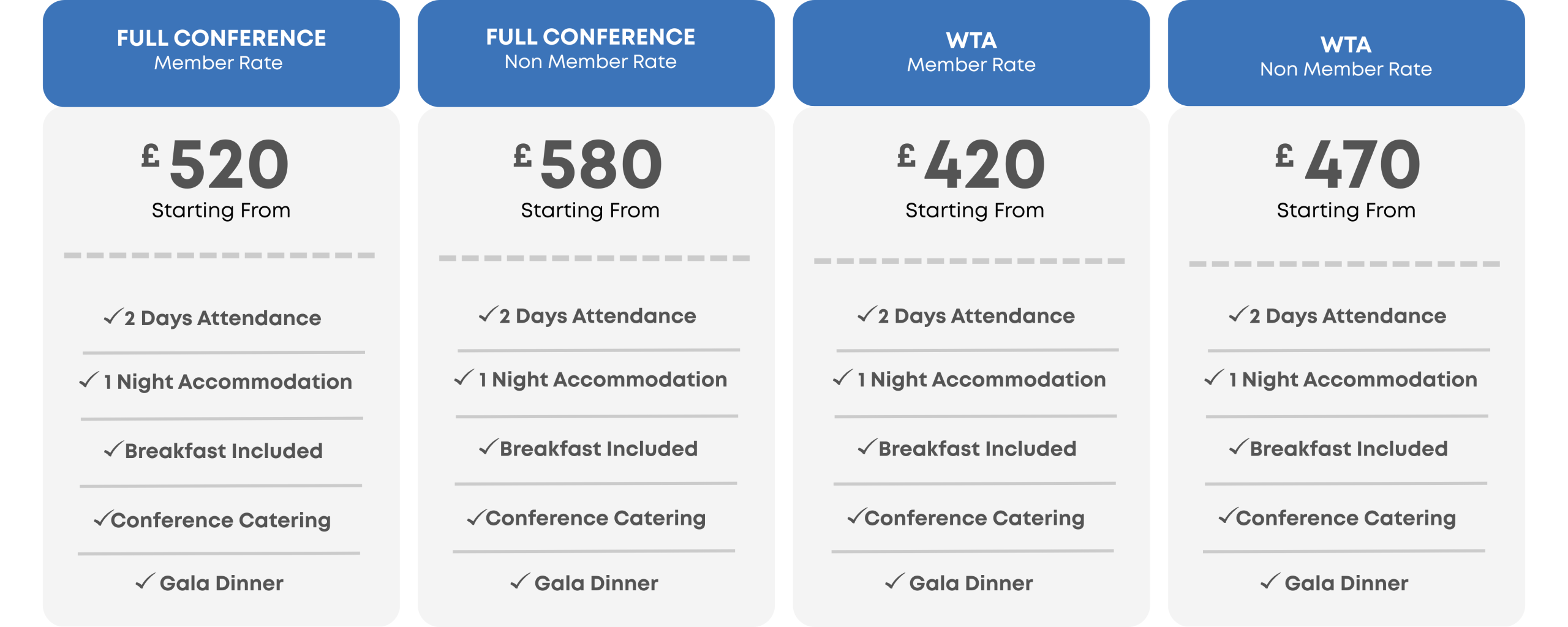Click checkmark beside 2 Days Attendance under £520
The height and width of the screenshot is (627, 1568).
[x=113, y=316]
